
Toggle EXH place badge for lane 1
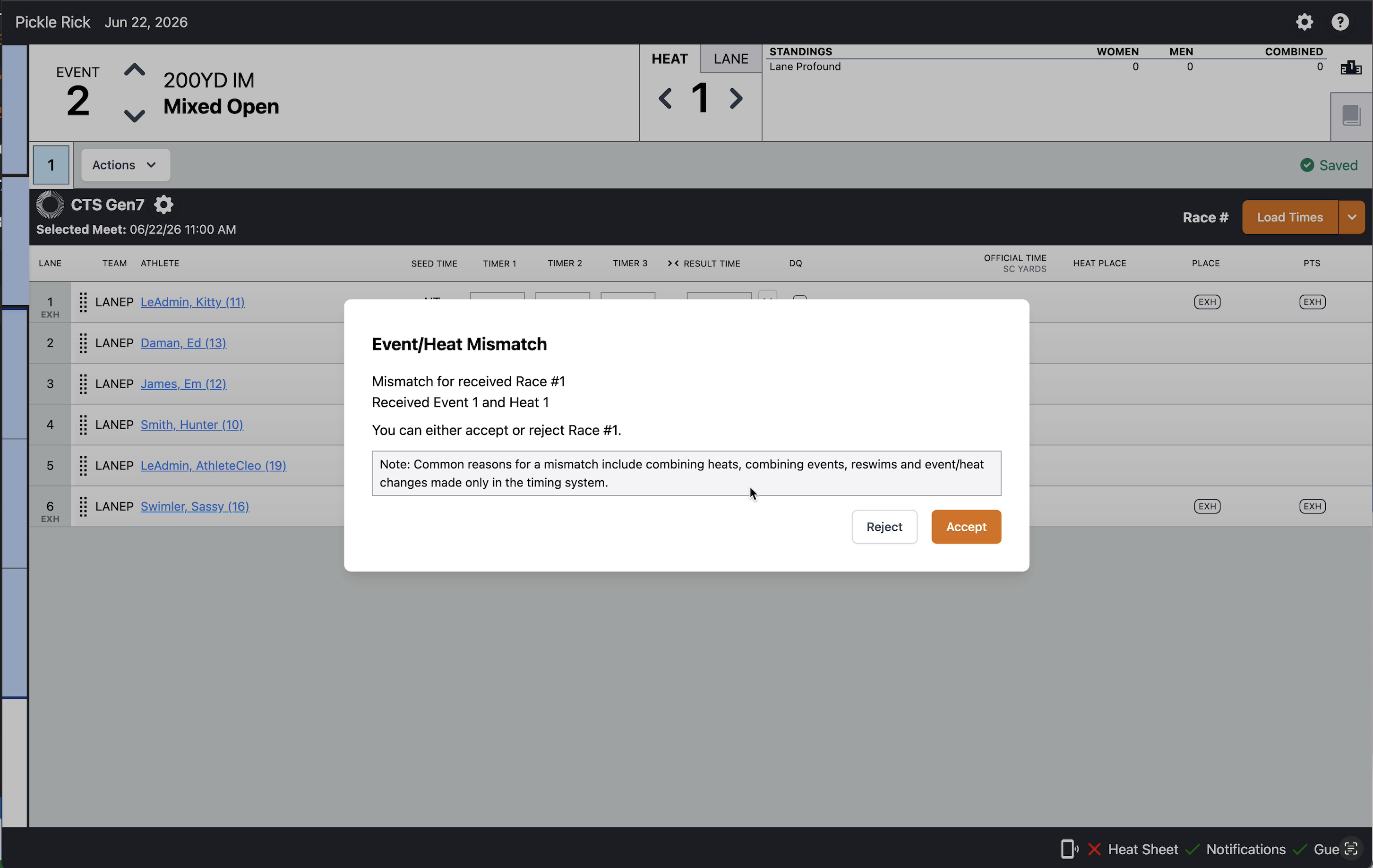tap(1207, 302)
